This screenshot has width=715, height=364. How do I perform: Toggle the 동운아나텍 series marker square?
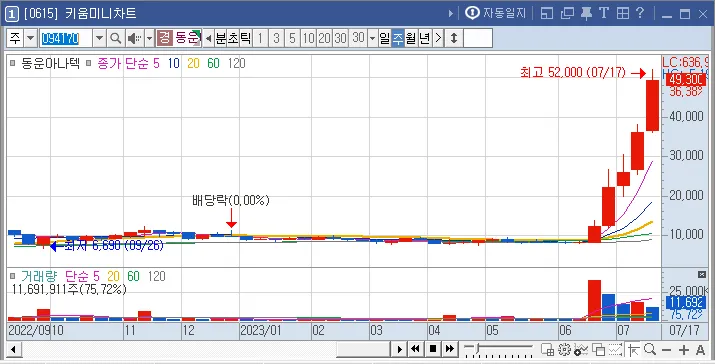pyautogui.click(x=13, y=63)
